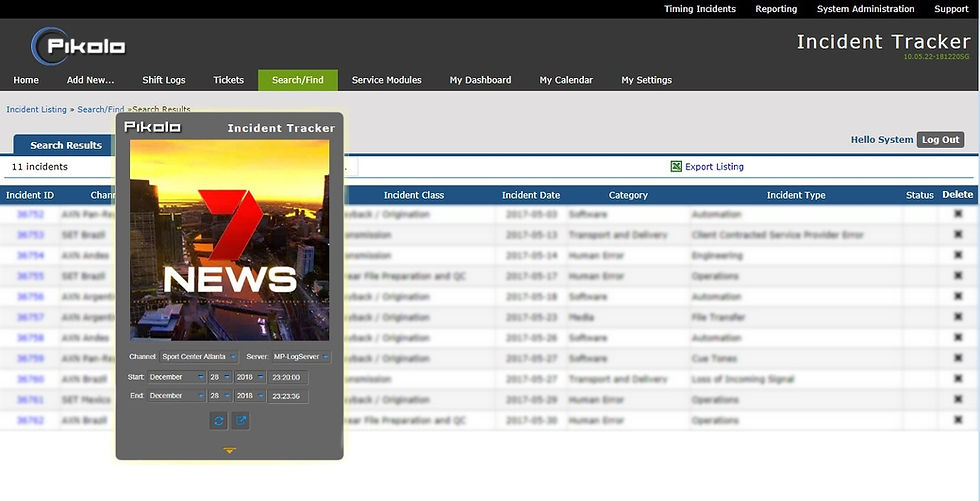Click the Log Out button
The image size is (980, 501).
pos(940,139)
